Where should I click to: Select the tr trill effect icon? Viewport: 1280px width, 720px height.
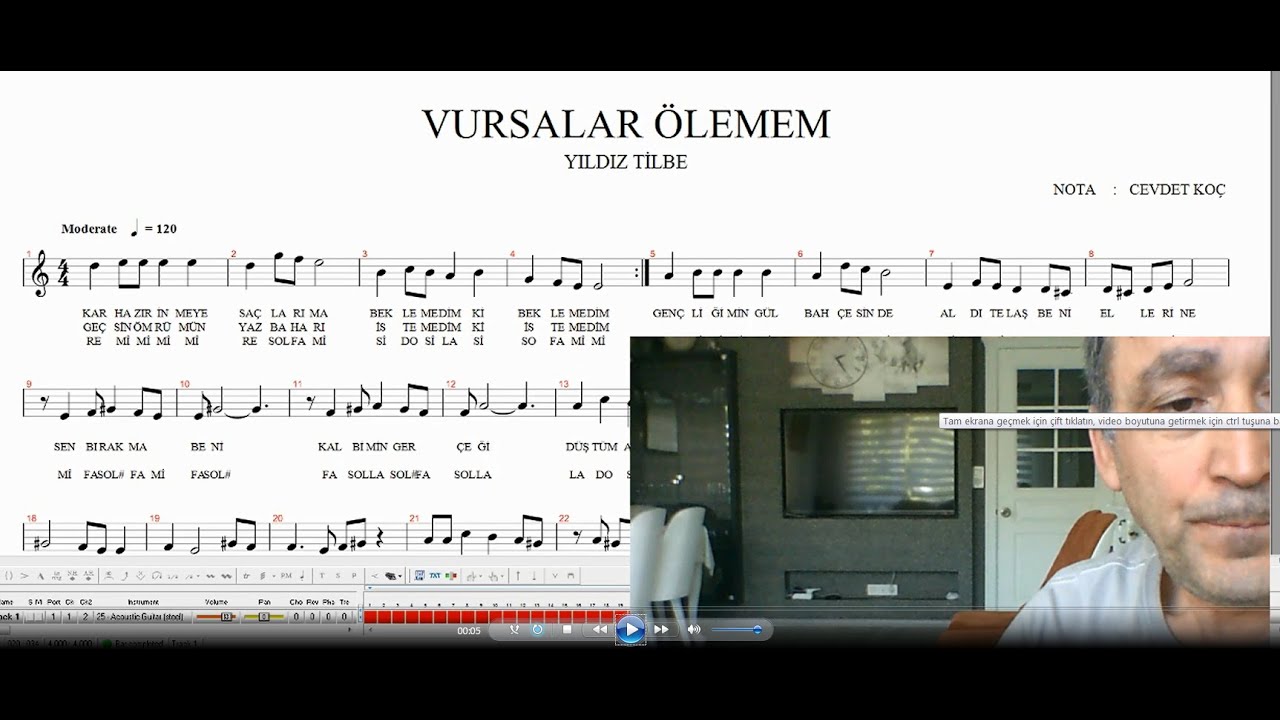pos(246,576)
